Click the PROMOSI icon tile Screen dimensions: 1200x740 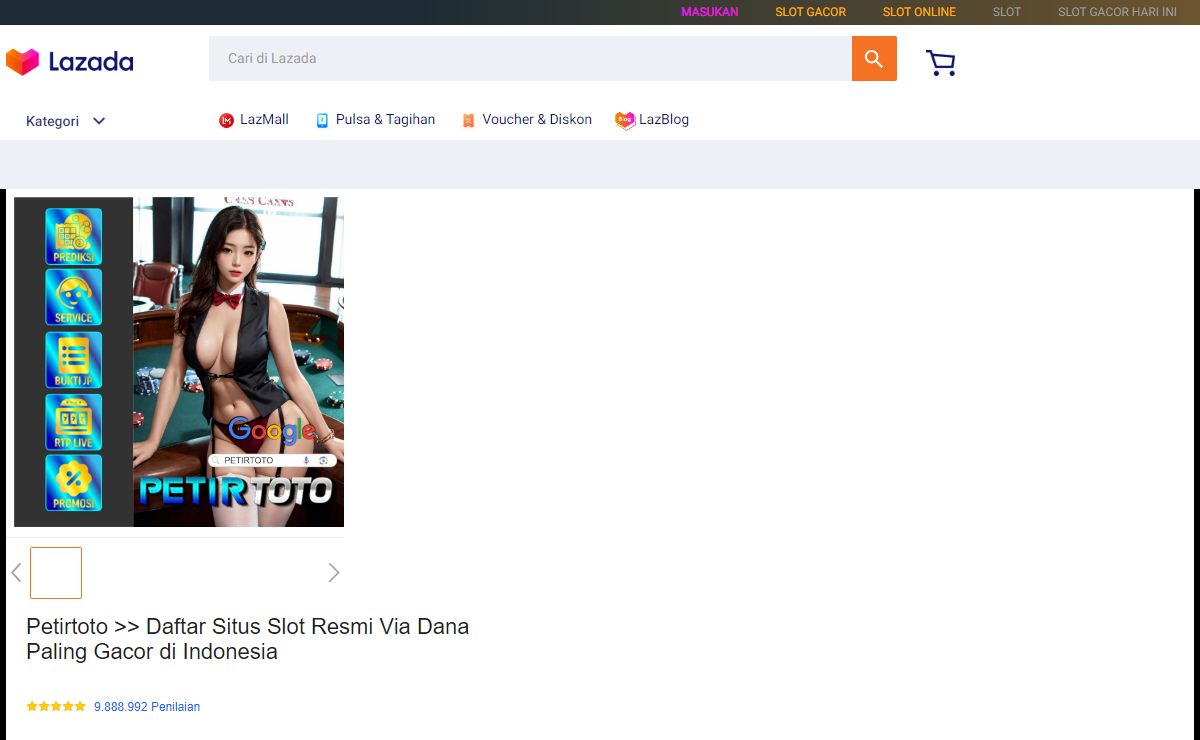coord(73,483)
